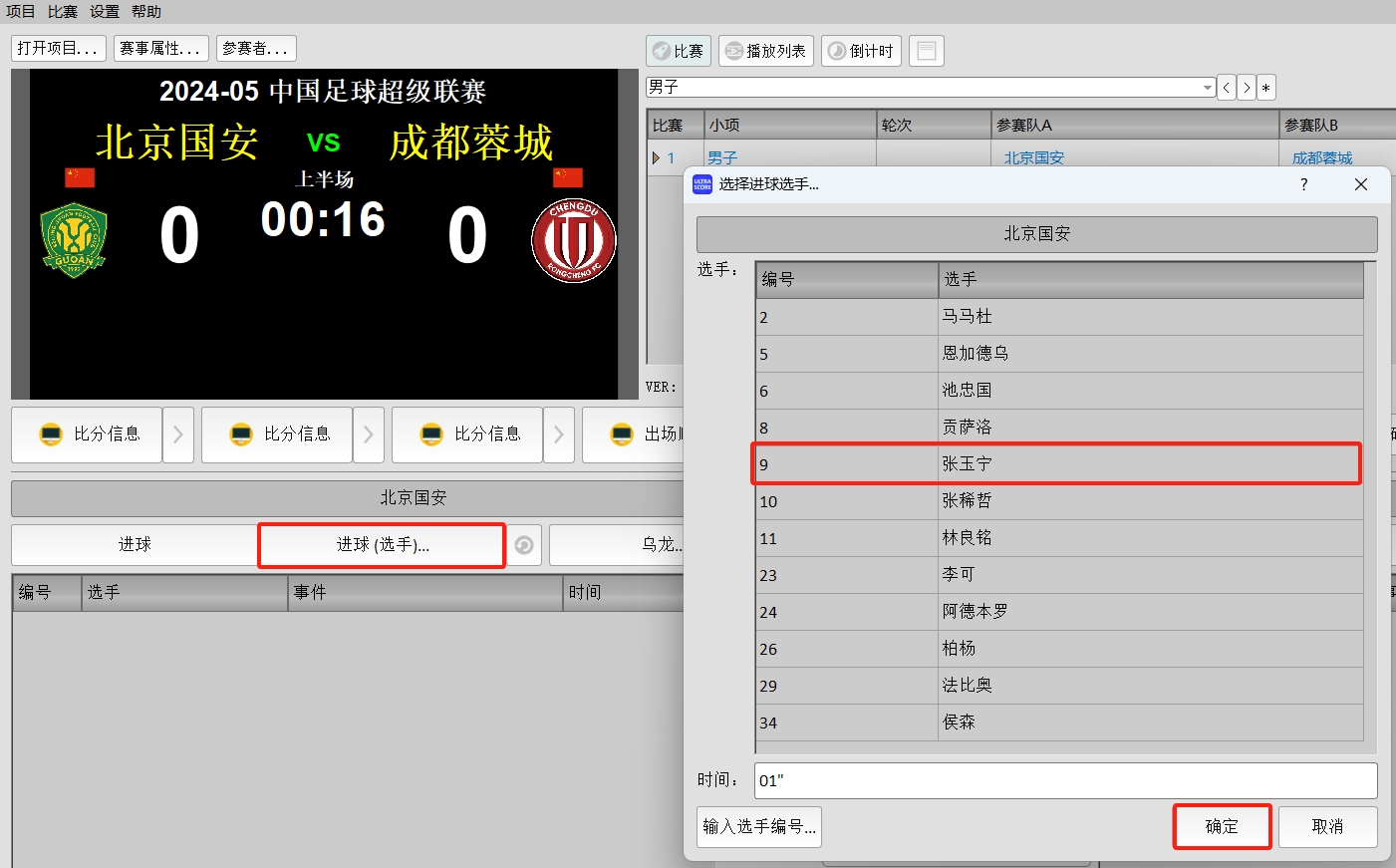Click the asterisk button near the 男子 selector

coord(1265,88)
